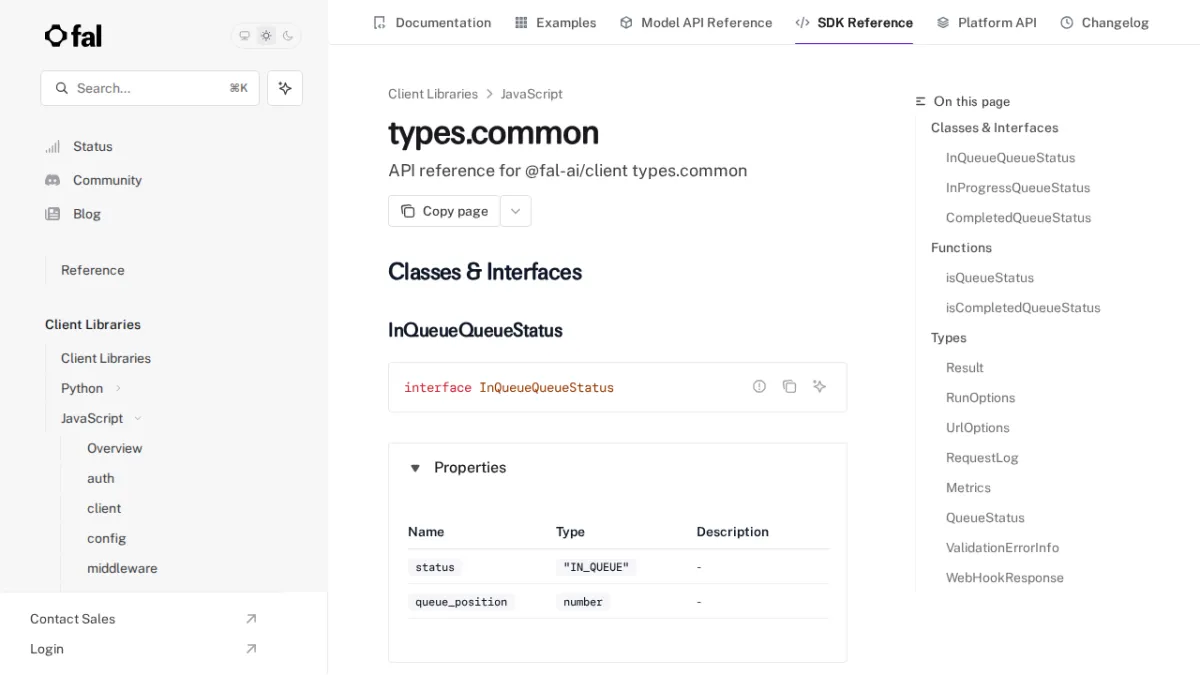
Task: Collapse the JavaScript section chevron
Action: click(138, 418)
